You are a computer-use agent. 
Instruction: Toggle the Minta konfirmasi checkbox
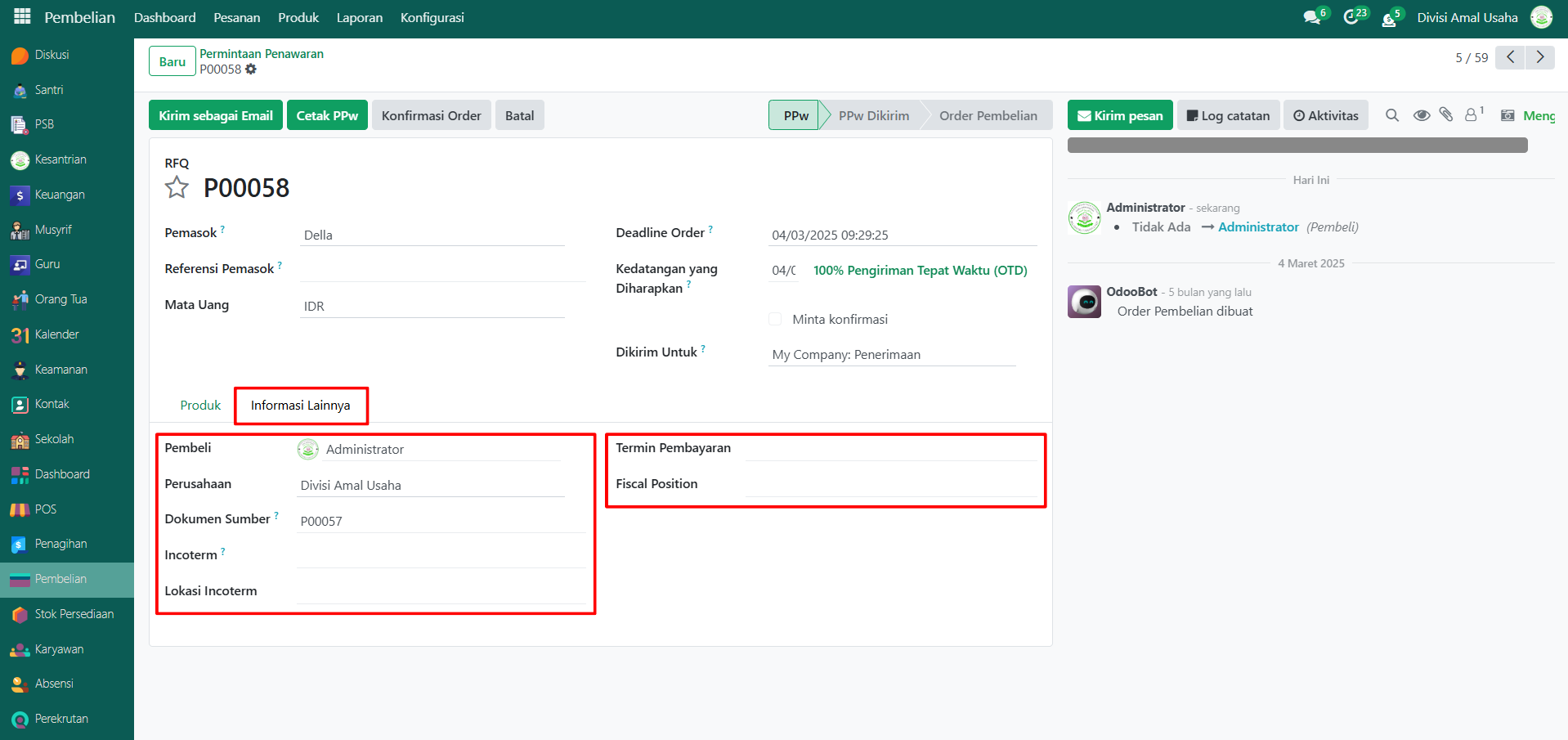coord(775,319)
